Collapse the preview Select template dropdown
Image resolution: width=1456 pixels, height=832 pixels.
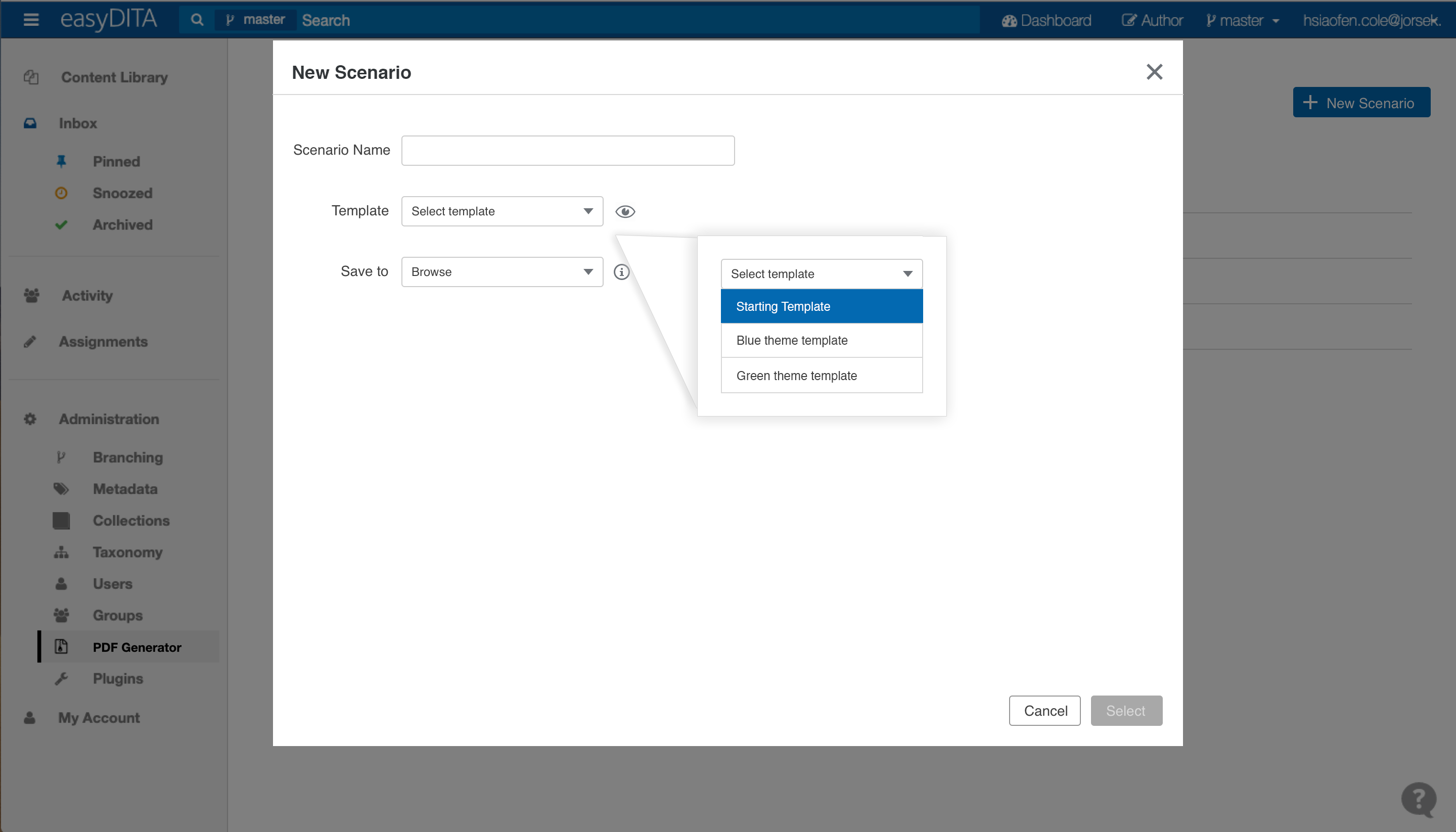tap(822, 274)
